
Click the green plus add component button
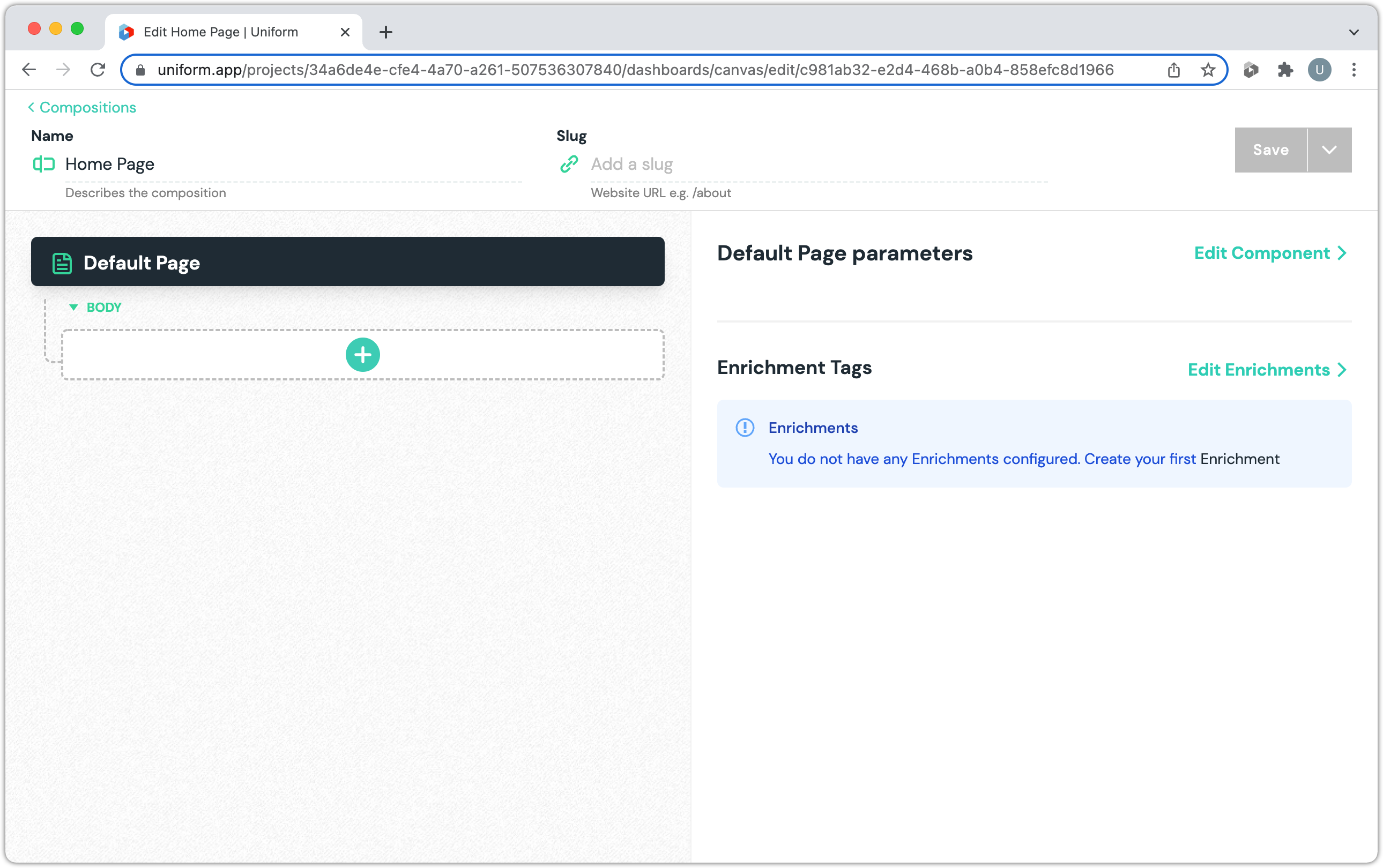click(x=362, y=355)
